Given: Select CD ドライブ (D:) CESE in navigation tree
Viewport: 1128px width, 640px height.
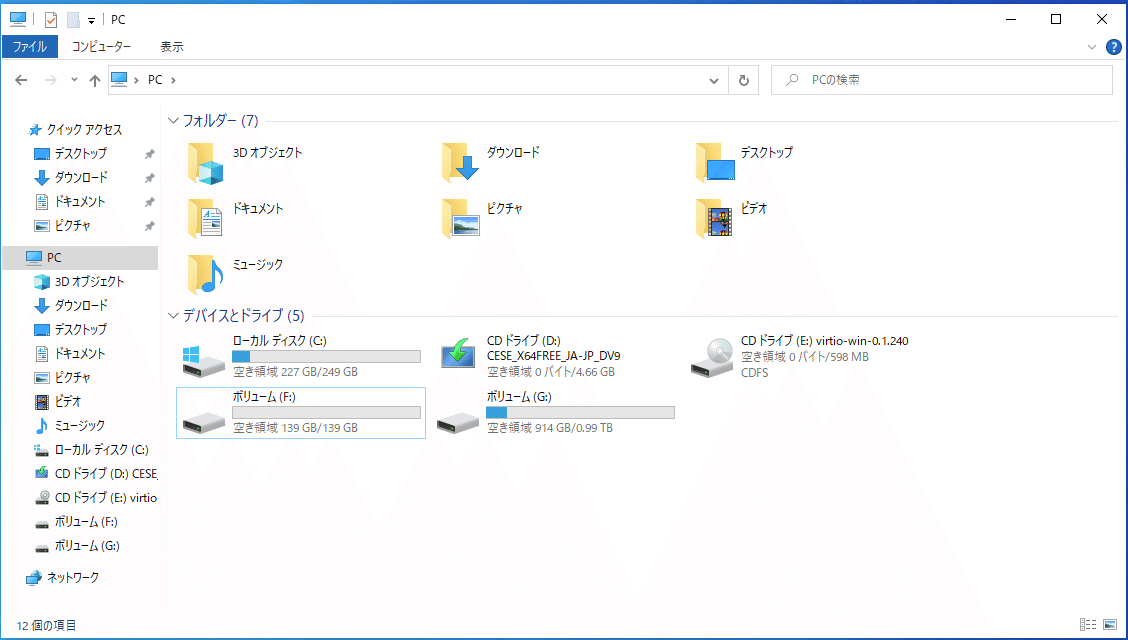Looking at the screenshot, I should pyautogui.click(x=106, y=473).
